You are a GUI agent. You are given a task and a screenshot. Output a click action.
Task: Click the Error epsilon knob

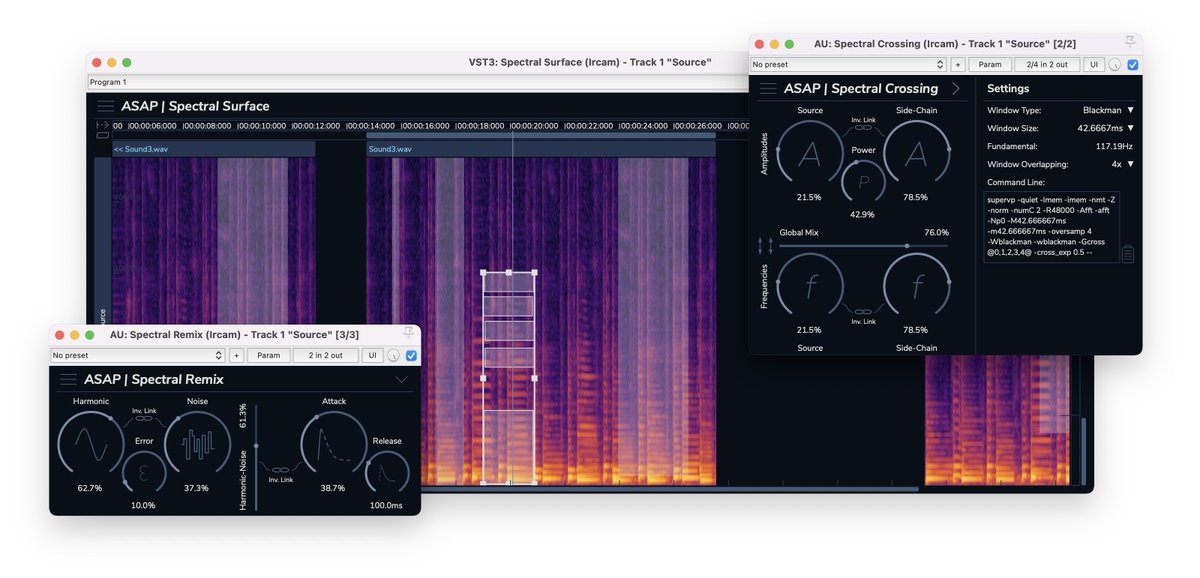pyautogui.click(x=143, y=472)
